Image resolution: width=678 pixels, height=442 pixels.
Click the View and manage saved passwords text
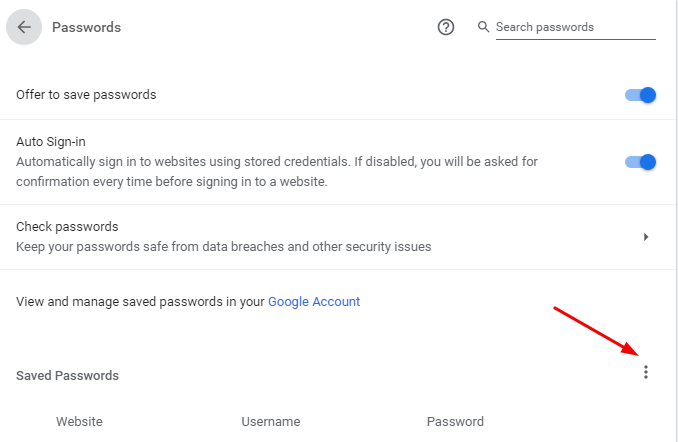[x=140, y=301]
